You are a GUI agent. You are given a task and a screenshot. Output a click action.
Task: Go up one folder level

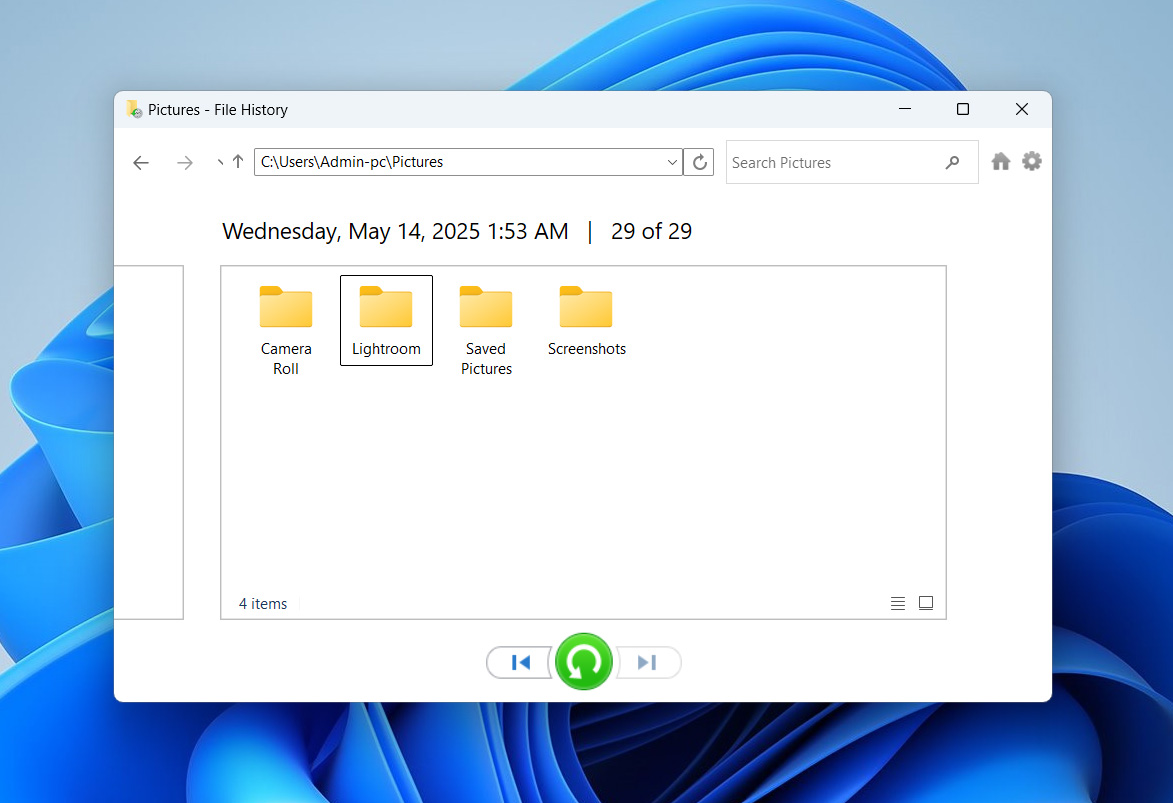[x=238, y=162]
